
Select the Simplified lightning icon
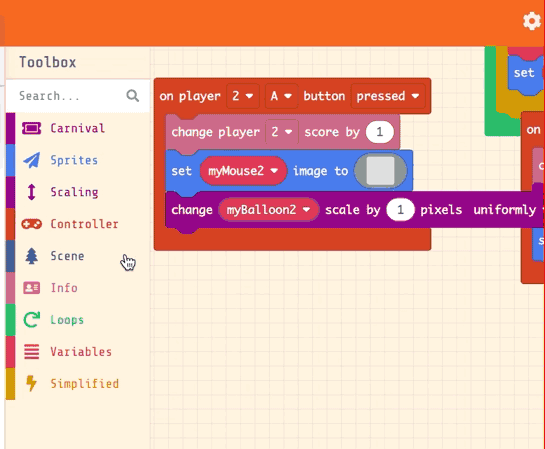coord(31,384)
